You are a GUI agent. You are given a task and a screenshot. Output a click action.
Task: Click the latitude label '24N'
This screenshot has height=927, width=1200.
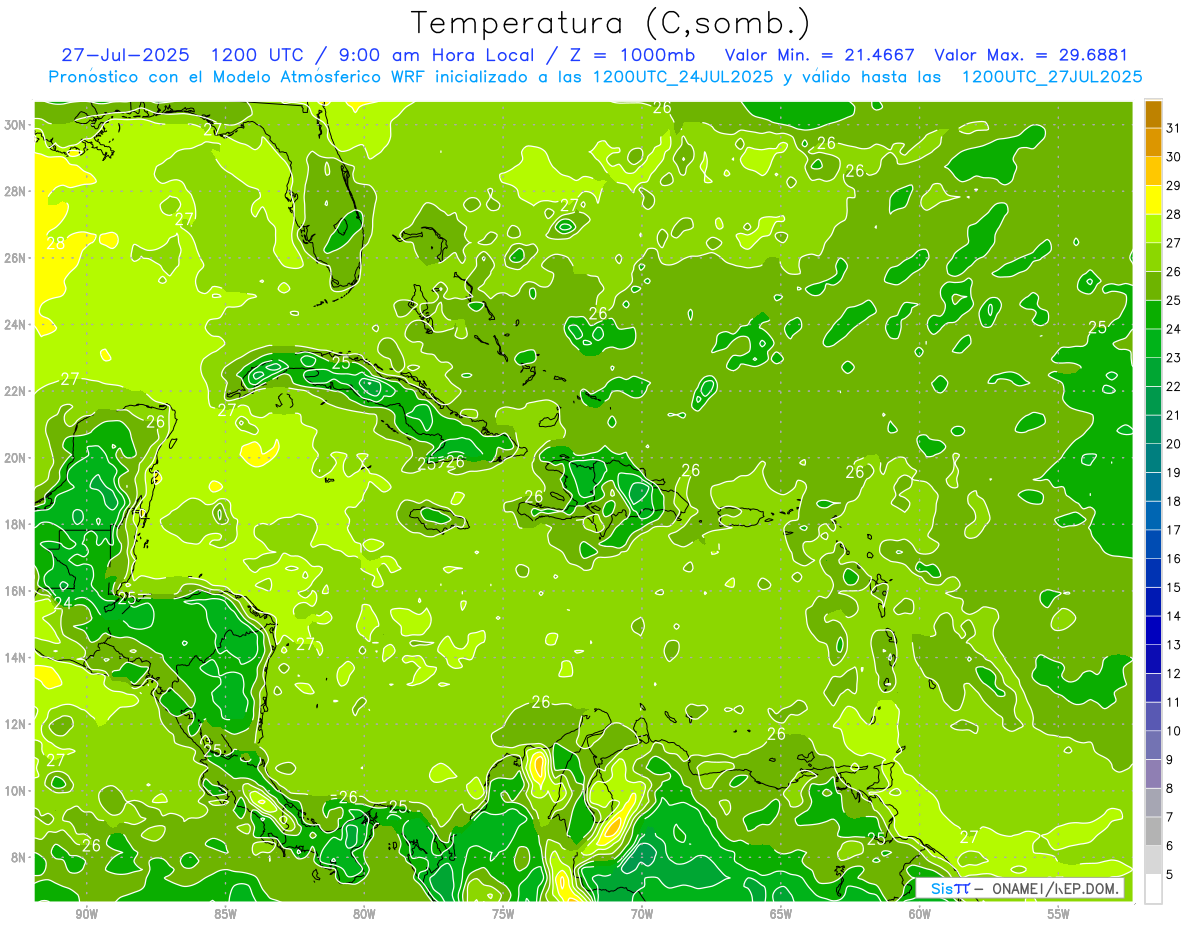click(15, 325)
